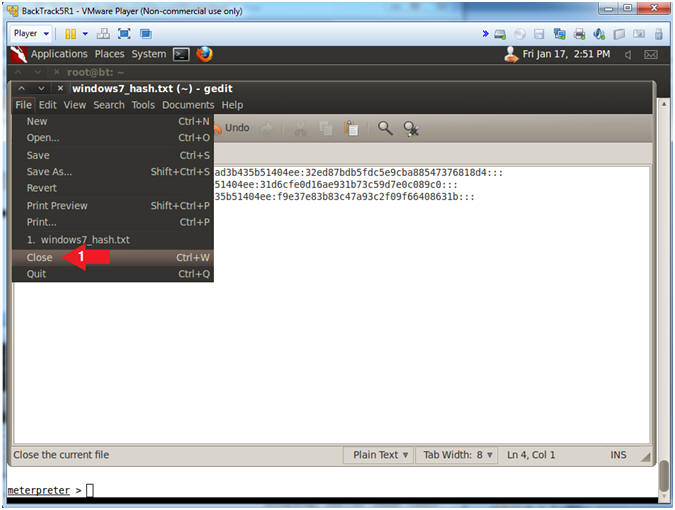This screenshot has width=675, height=510.
Task: Choose New from the File menu
Action: [113, 122]
